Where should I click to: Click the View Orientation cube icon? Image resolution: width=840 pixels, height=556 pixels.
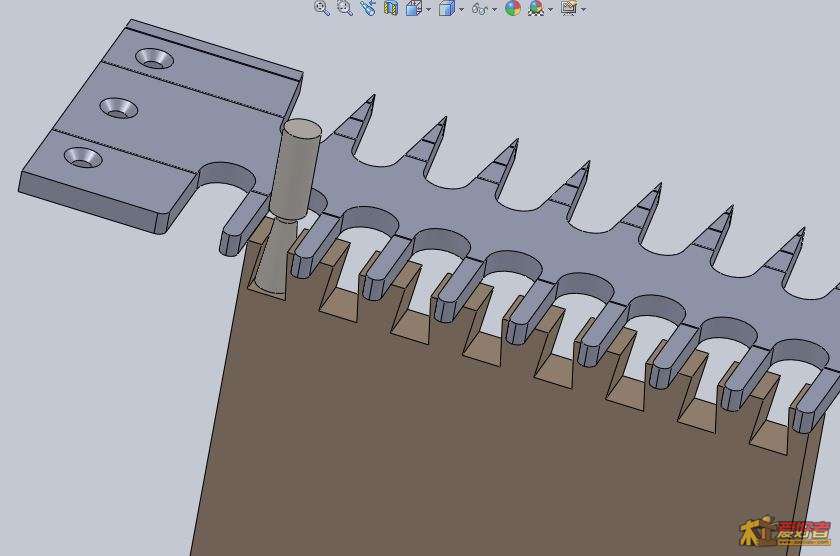[x=413, y=8]
